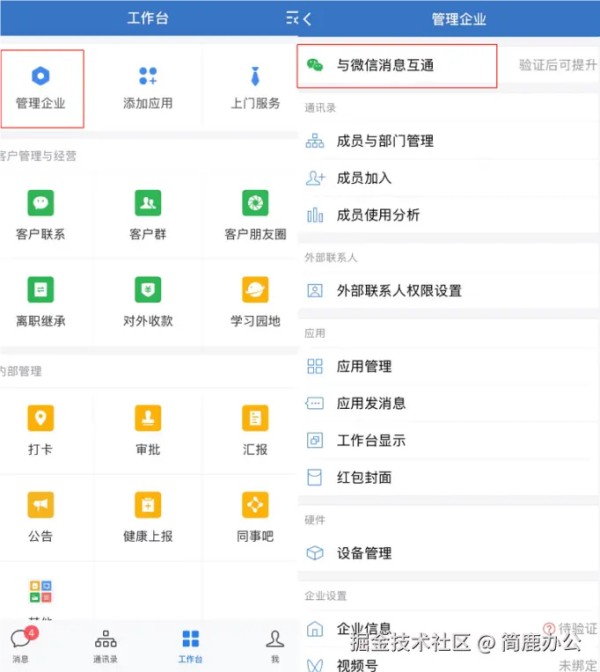600x672 pixels.
Task: Switch to the 消息 tab
Action: coord(21,645)
